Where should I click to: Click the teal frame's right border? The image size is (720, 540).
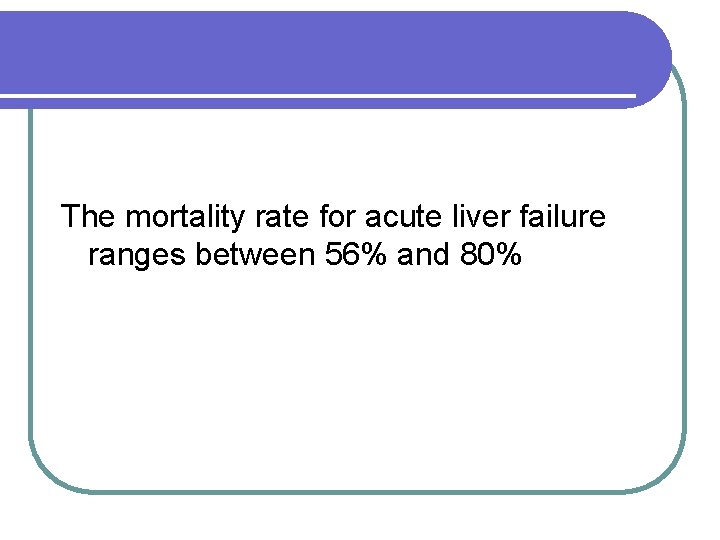[x=685, y=300]
